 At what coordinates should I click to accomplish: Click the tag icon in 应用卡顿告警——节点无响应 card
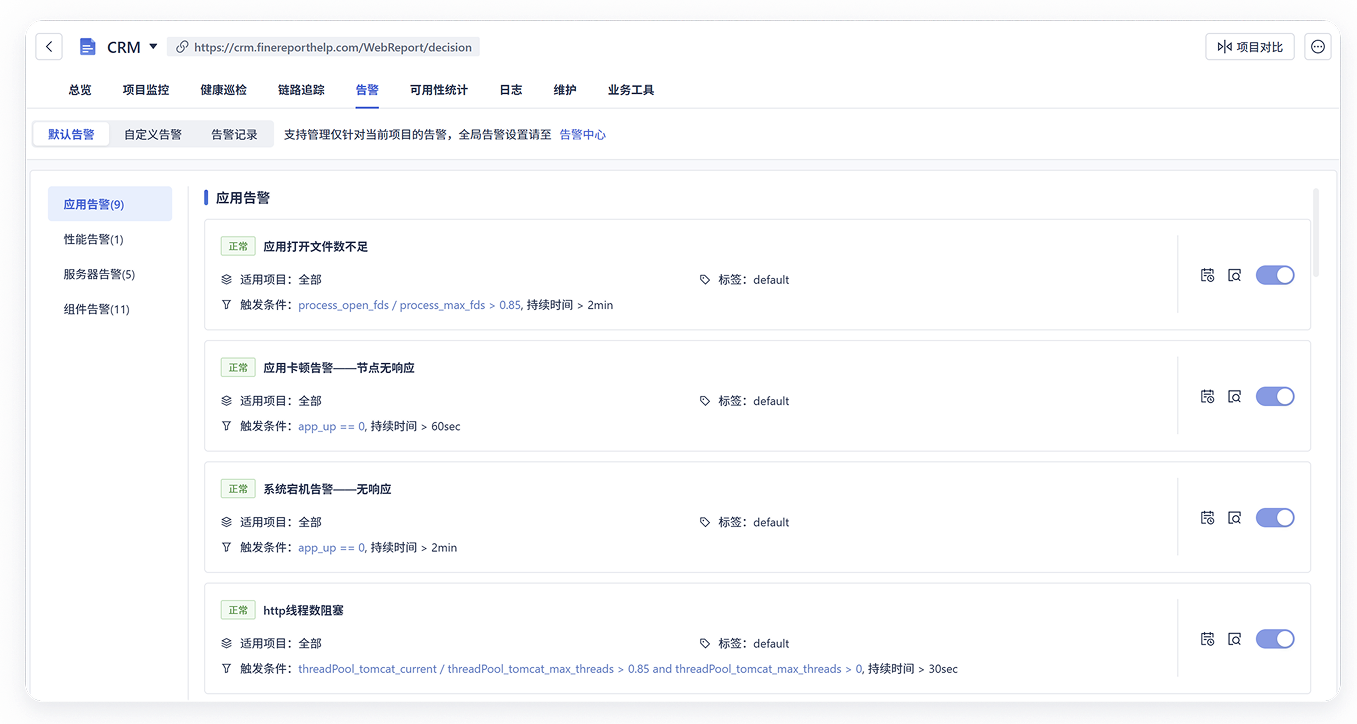click(705, 401)
